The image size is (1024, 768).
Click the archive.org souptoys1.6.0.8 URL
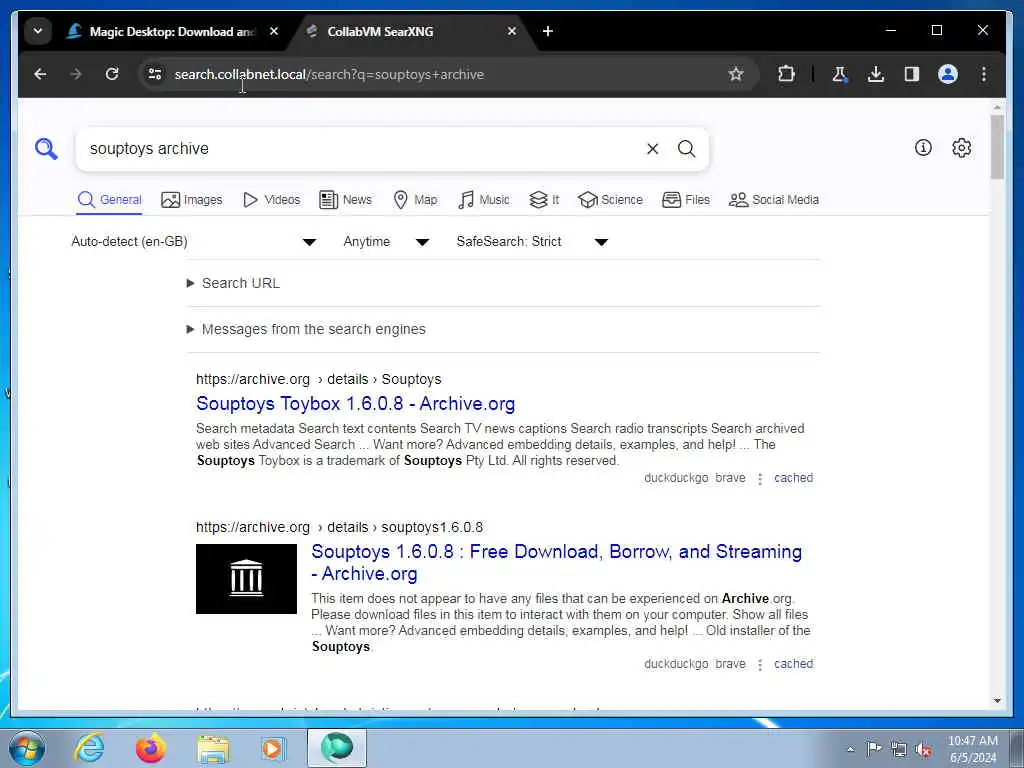(x=340, y=527)
